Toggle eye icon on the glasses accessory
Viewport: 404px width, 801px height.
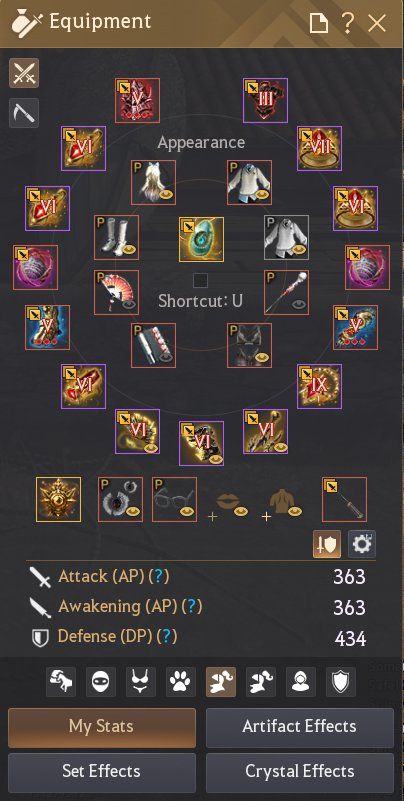tap(187, 511)
